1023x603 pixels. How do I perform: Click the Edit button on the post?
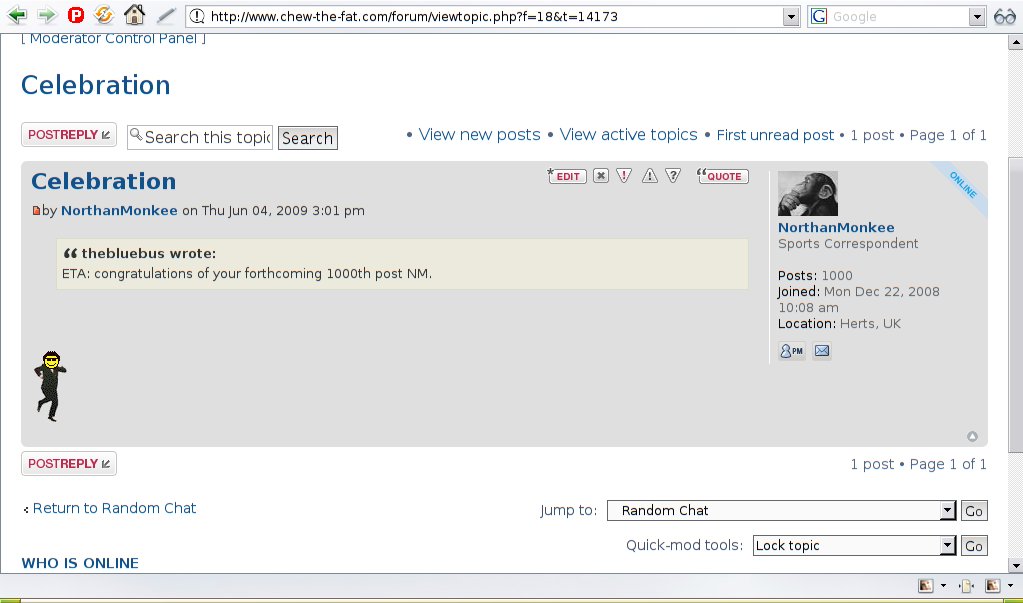tap(566, 176)
